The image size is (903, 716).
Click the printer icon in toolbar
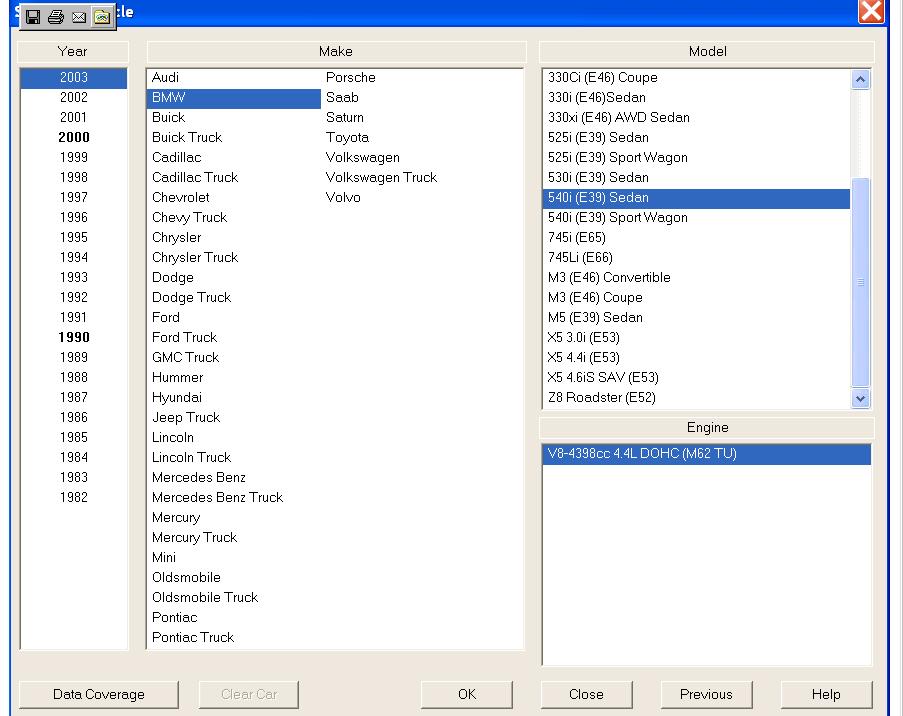pos(56,17)
